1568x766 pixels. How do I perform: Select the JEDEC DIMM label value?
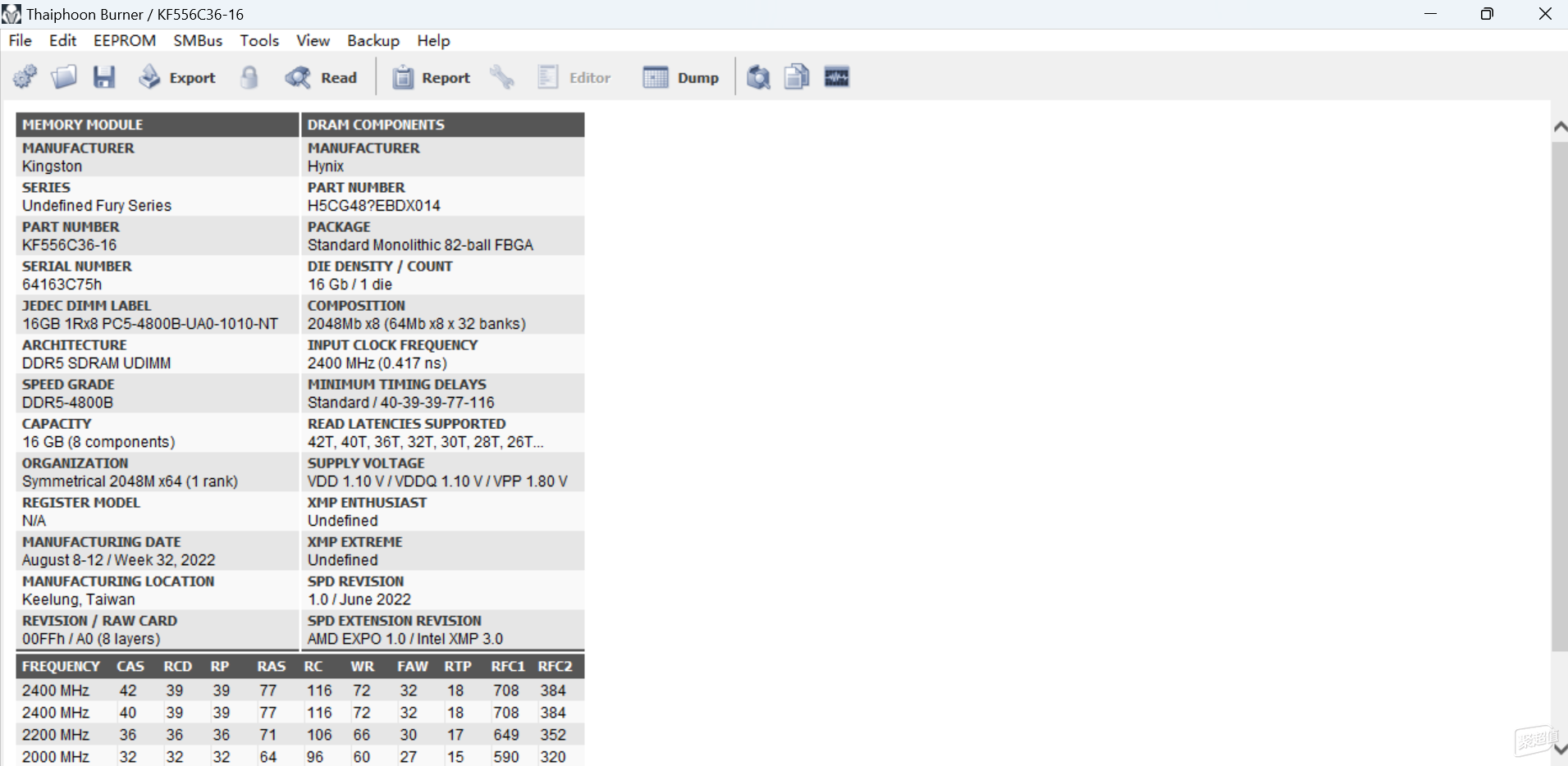[150, 324]
